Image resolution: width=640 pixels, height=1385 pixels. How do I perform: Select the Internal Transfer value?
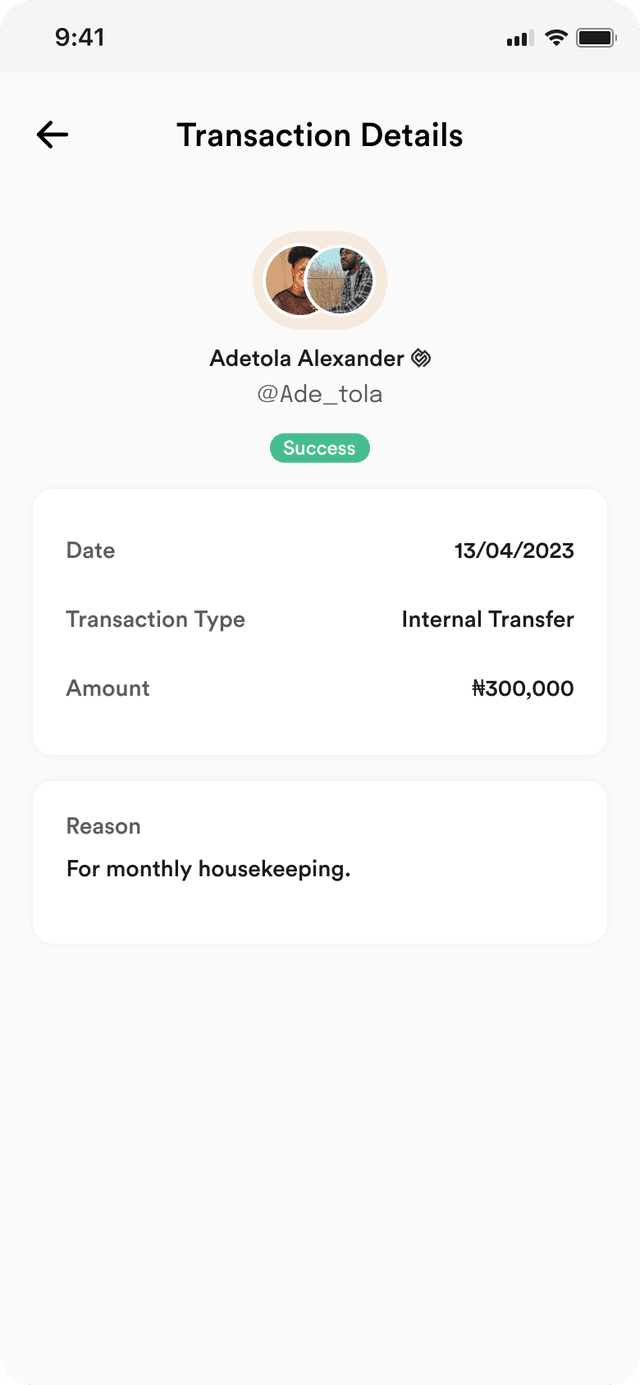[488, 619]
